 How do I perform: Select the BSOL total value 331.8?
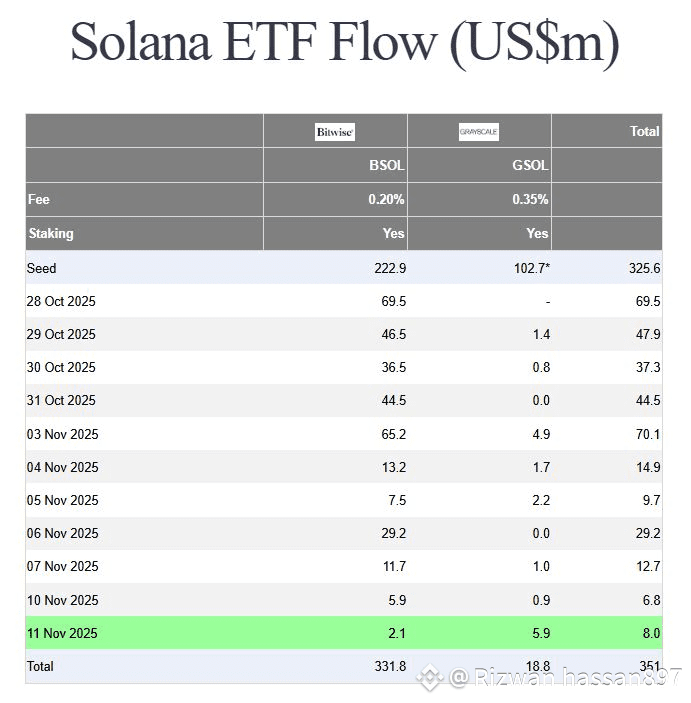tap(387, 666)
